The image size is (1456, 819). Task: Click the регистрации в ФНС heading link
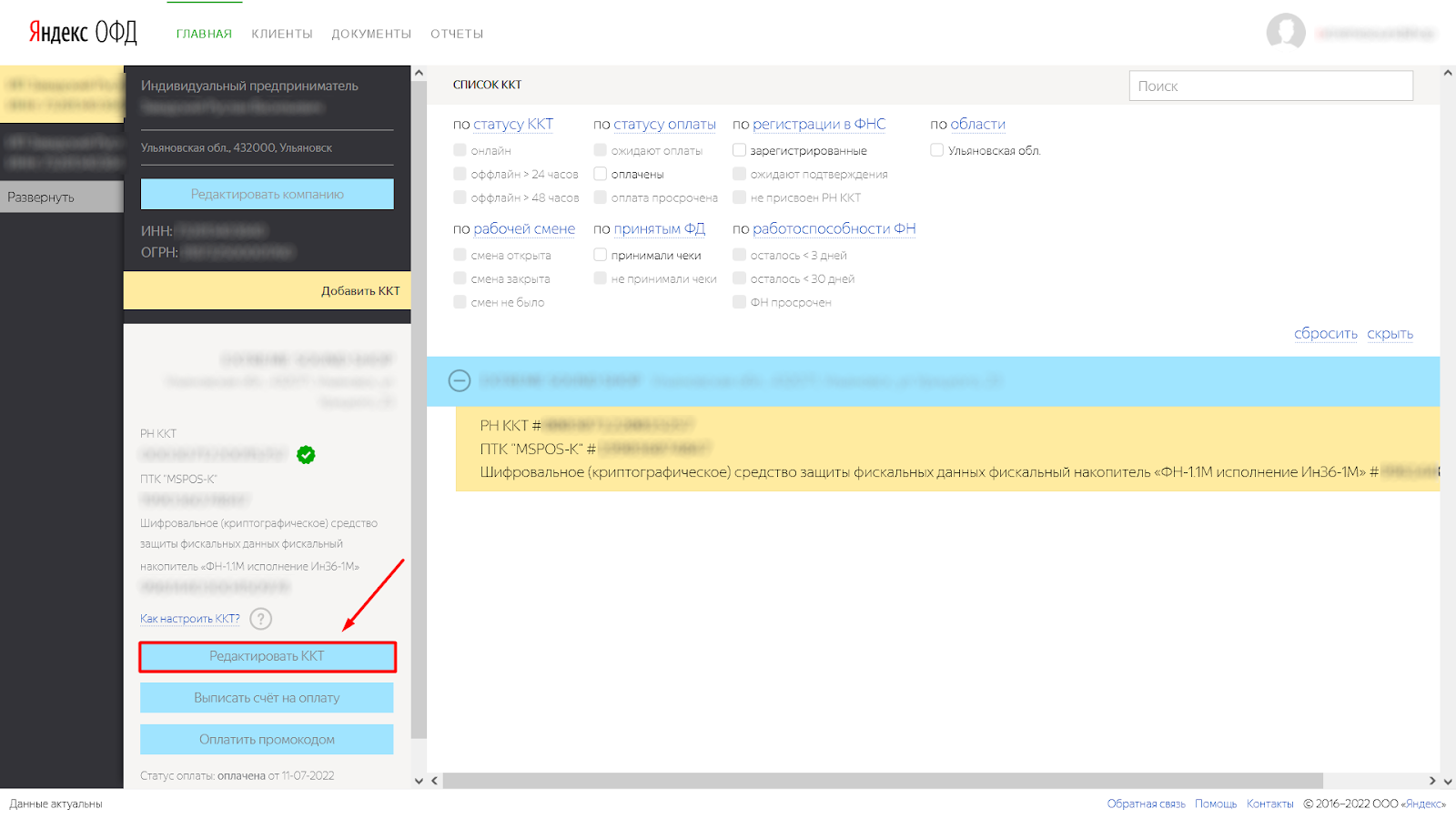(x=819, y=125)
